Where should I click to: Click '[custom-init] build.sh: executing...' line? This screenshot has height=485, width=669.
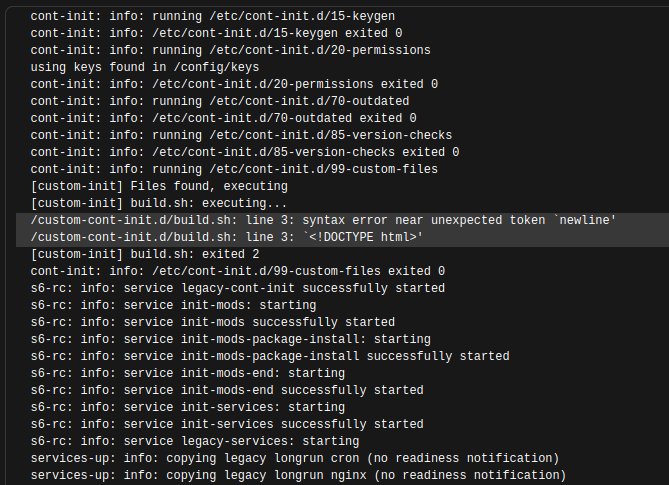pyautogui.click(x=159, y=203)
